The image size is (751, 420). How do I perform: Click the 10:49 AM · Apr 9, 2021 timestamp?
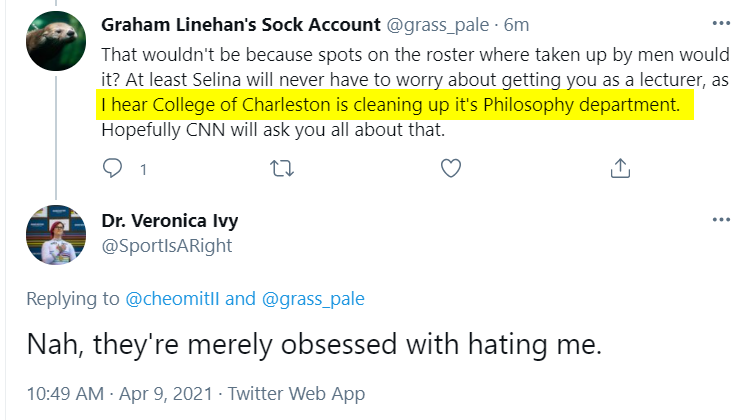(x=120, y=394)
